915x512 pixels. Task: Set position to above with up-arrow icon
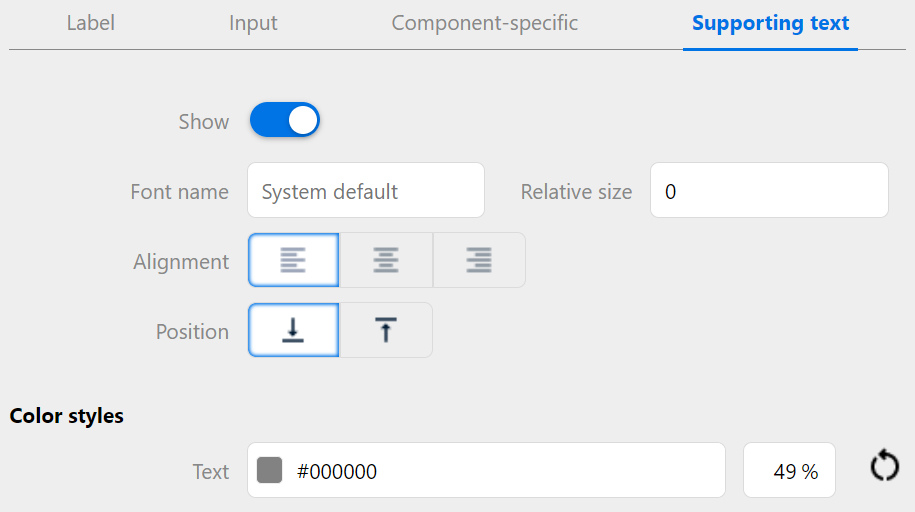click(386, 331)
